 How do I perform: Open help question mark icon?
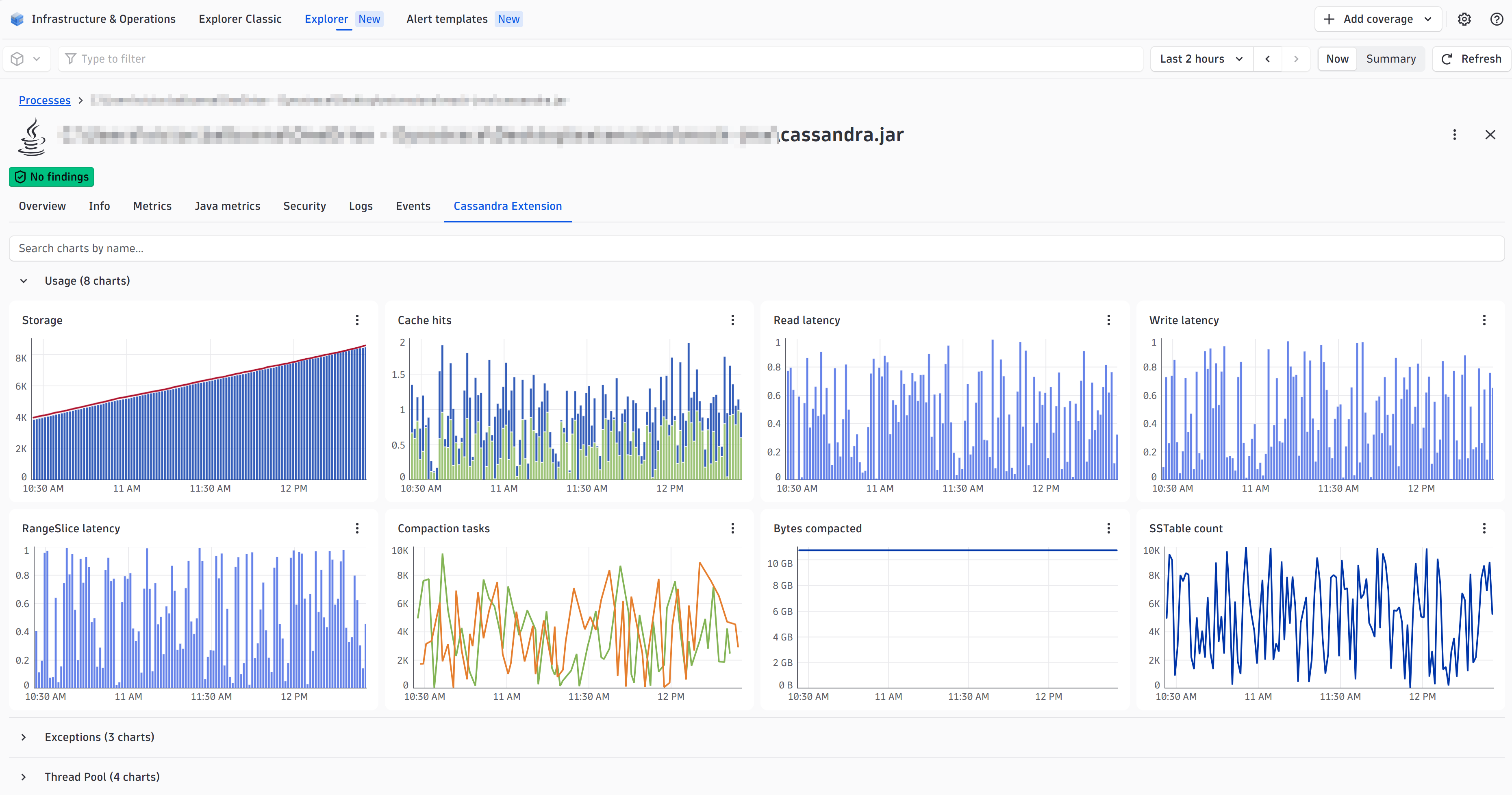[x=1497, y=19]
